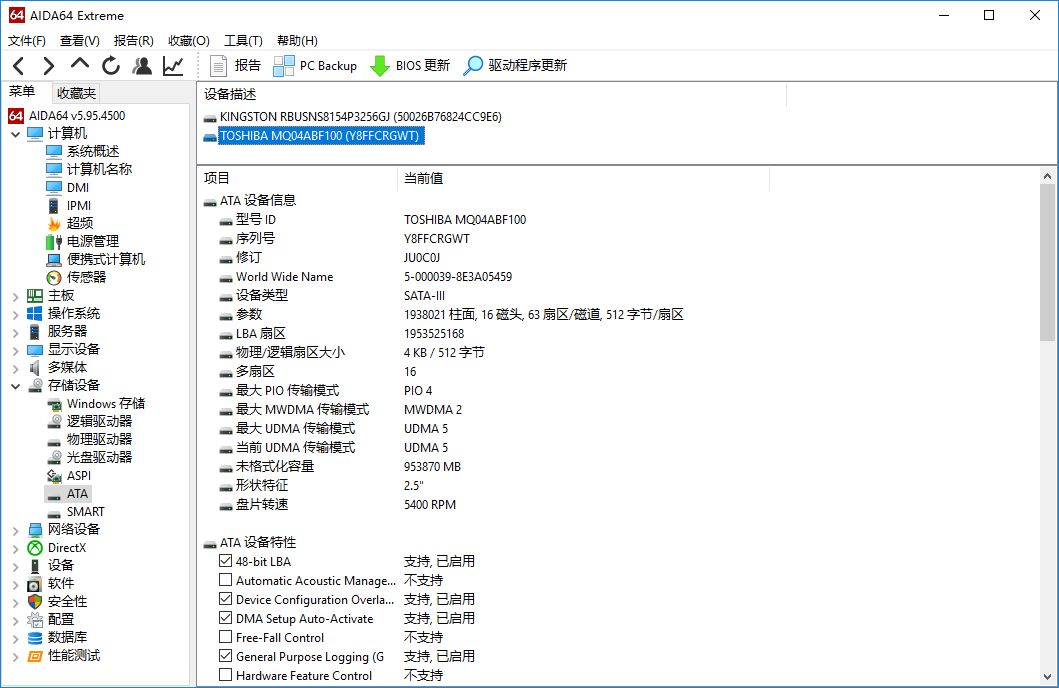The height and width of the screenshot is (688, 1059).
Task: Open the 传感器 sensor item
Action: (76, 277)
